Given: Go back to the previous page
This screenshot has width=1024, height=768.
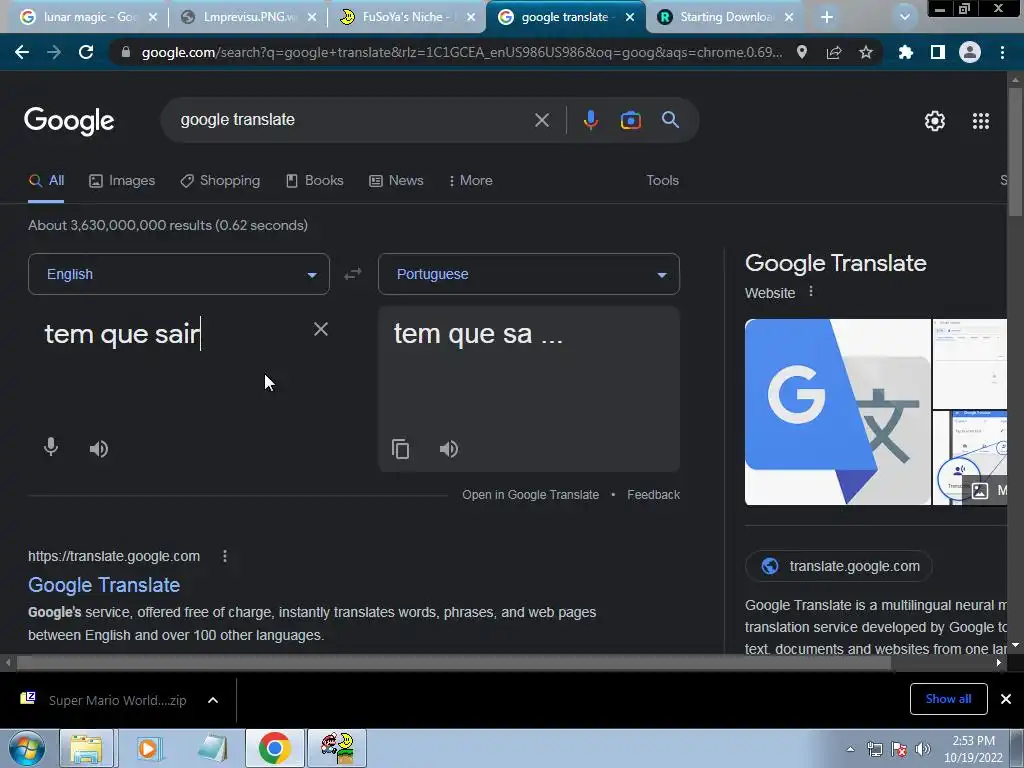Looking at the screenshot, I should [22, 52].
